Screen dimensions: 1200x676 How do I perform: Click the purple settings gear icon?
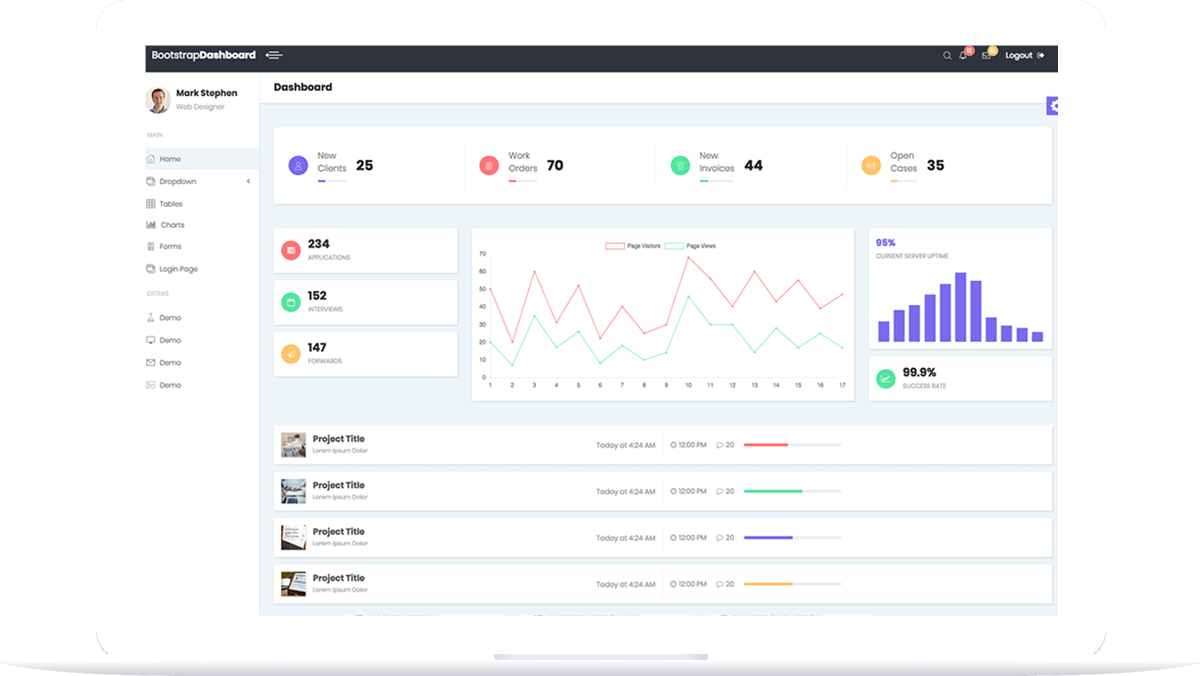pyautogui.click(x=1053, y=106)
